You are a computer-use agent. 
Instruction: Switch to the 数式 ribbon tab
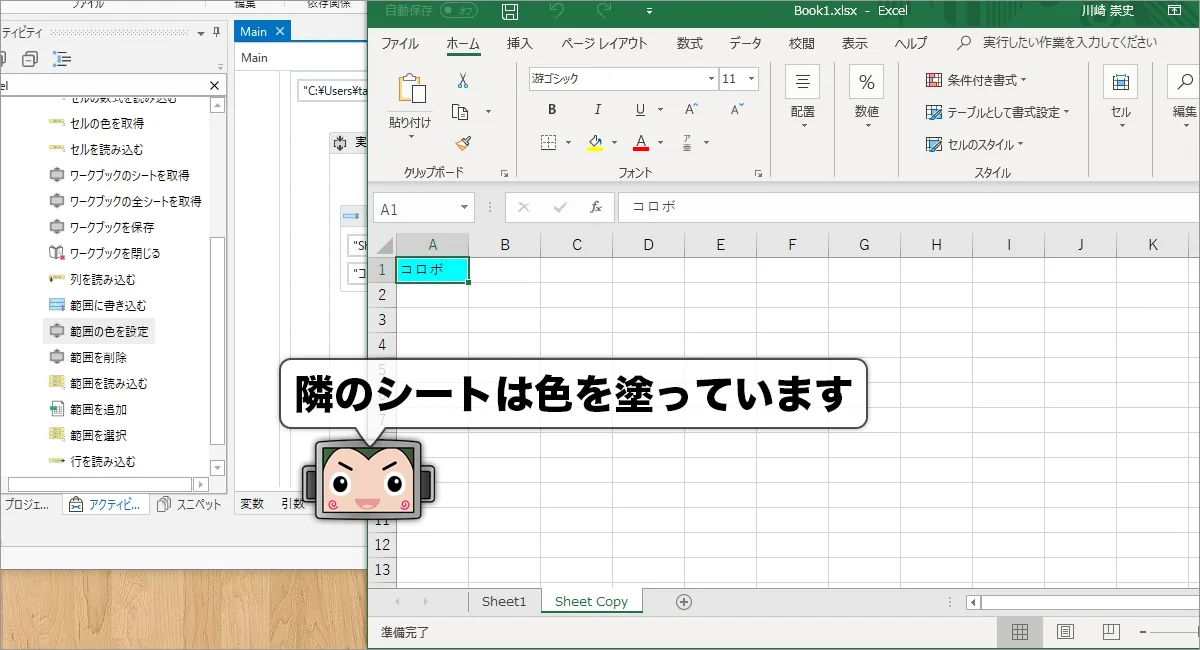pyautogui.click(x=690, y=43)
